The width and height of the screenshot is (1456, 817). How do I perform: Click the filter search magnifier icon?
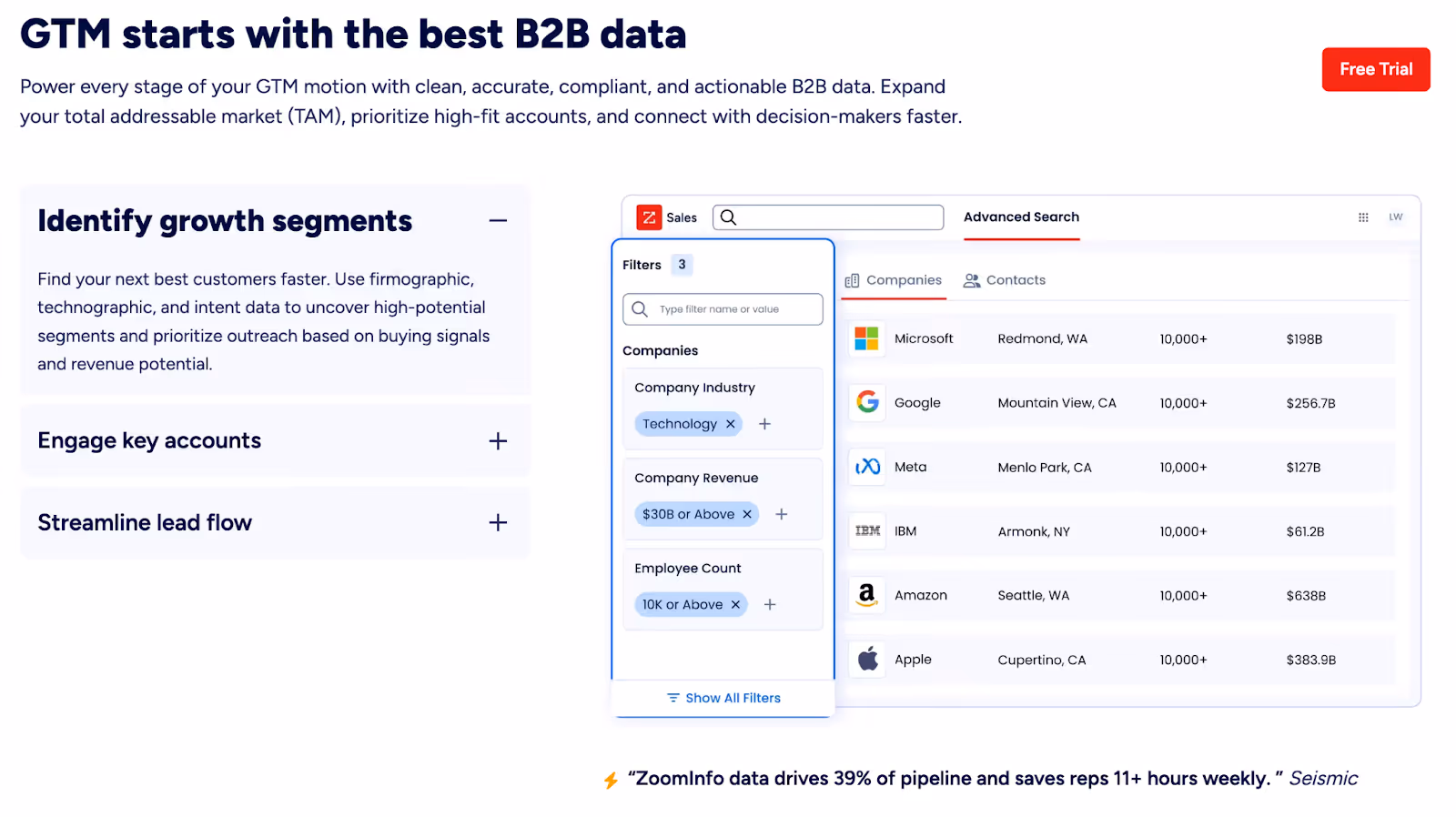click(x=640, y=309)
